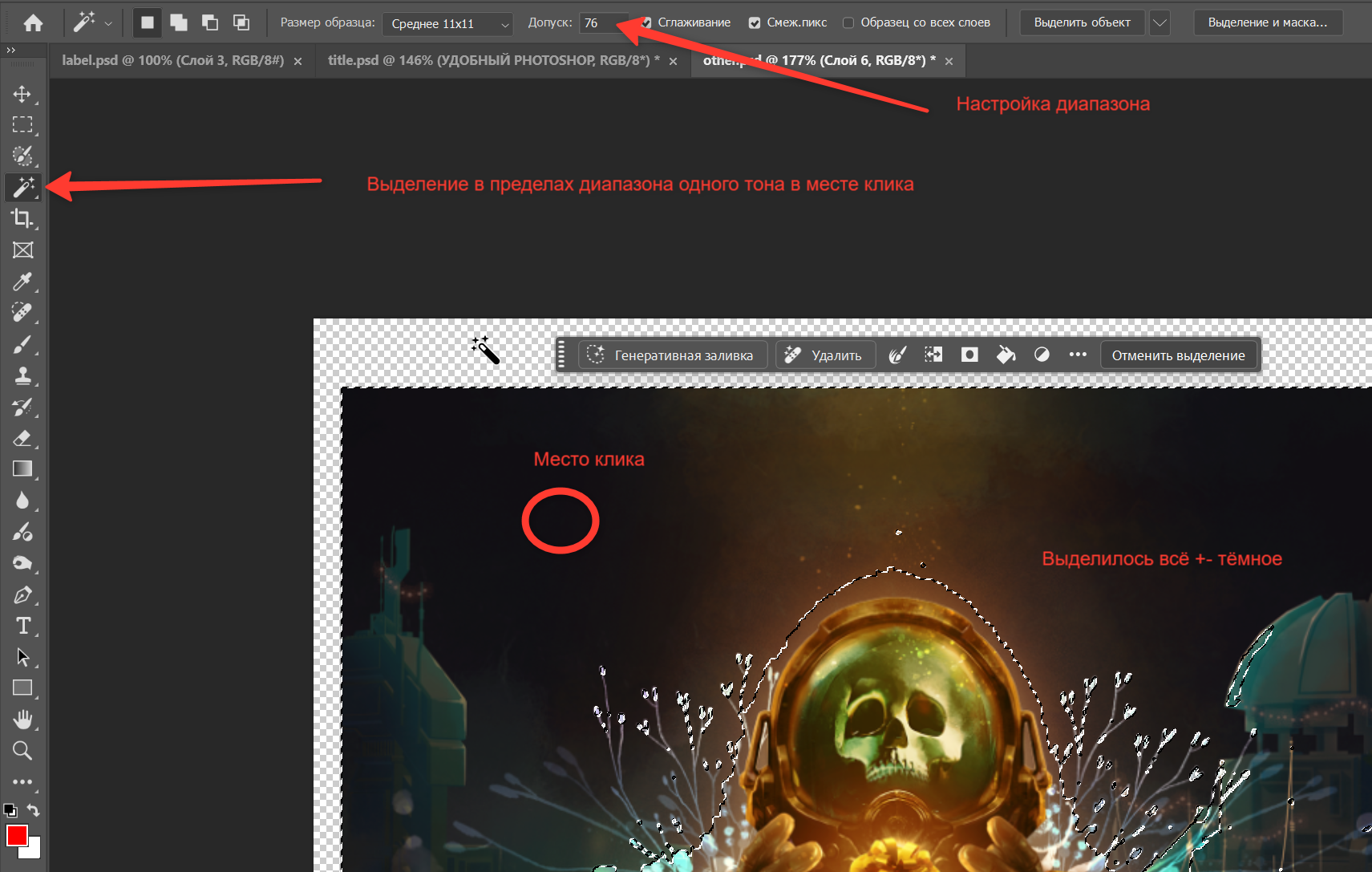Select the History Brush tool
This screenshot has height=872, width=1372.
tap(22, 406)
